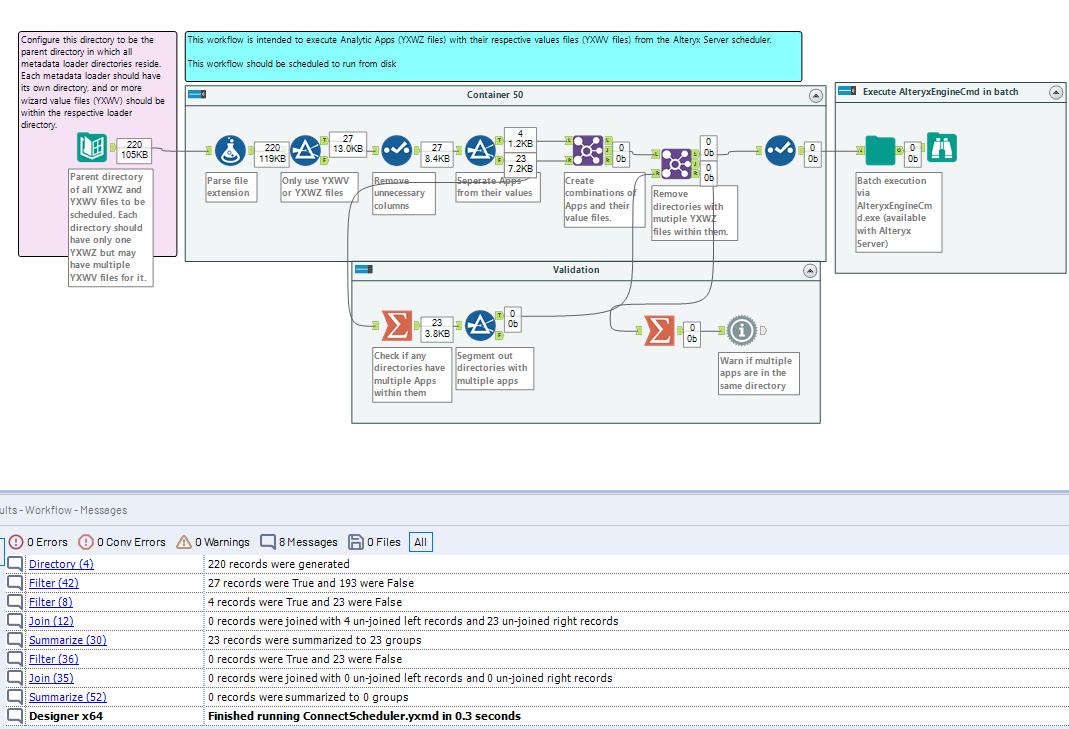
Task: Switch to the 0 Errors filter
Action: (42, 541)
